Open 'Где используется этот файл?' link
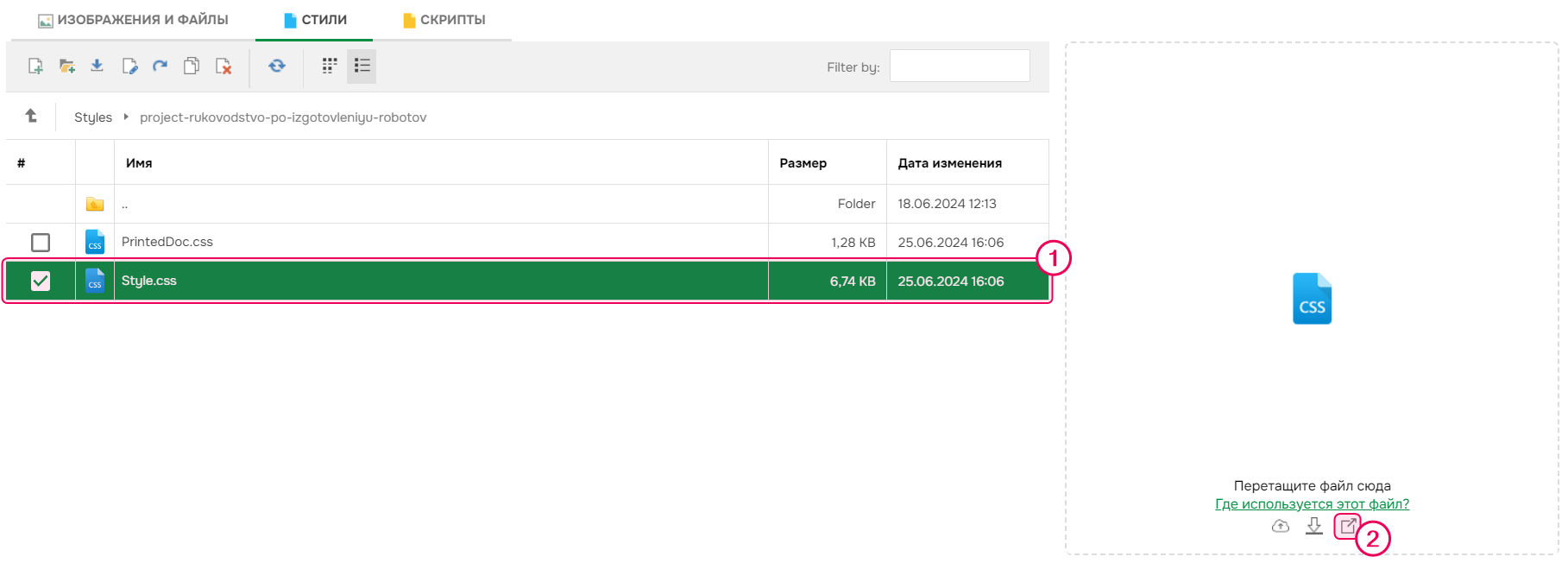The image size is (1568, 563). [x=1312, y=504]
